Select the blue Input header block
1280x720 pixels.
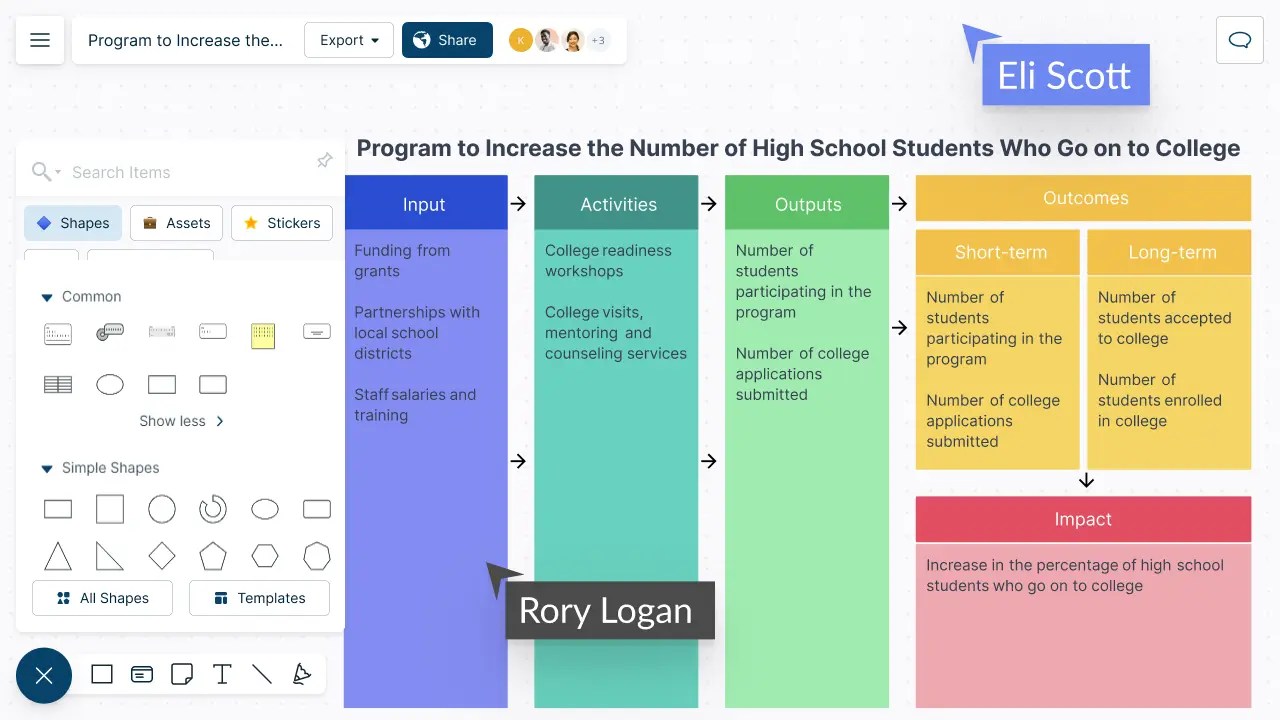pos(425,203)
